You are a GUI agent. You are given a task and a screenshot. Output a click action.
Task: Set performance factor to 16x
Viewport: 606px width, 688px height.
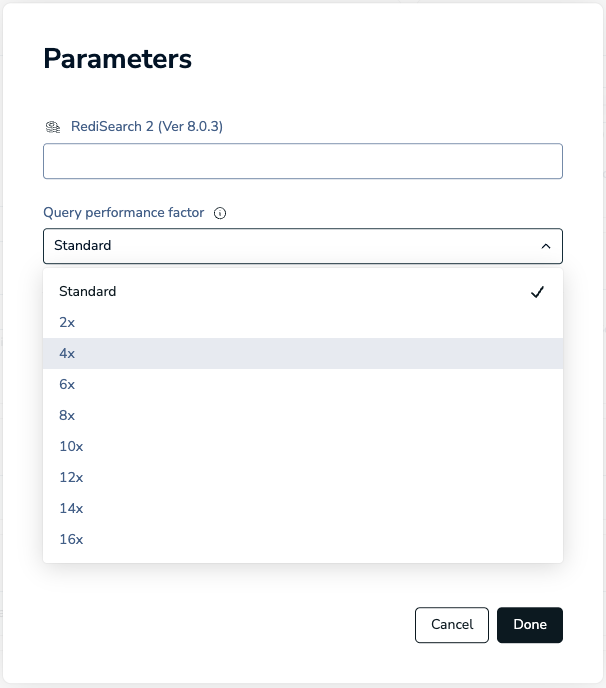click(x=71, y=540)
